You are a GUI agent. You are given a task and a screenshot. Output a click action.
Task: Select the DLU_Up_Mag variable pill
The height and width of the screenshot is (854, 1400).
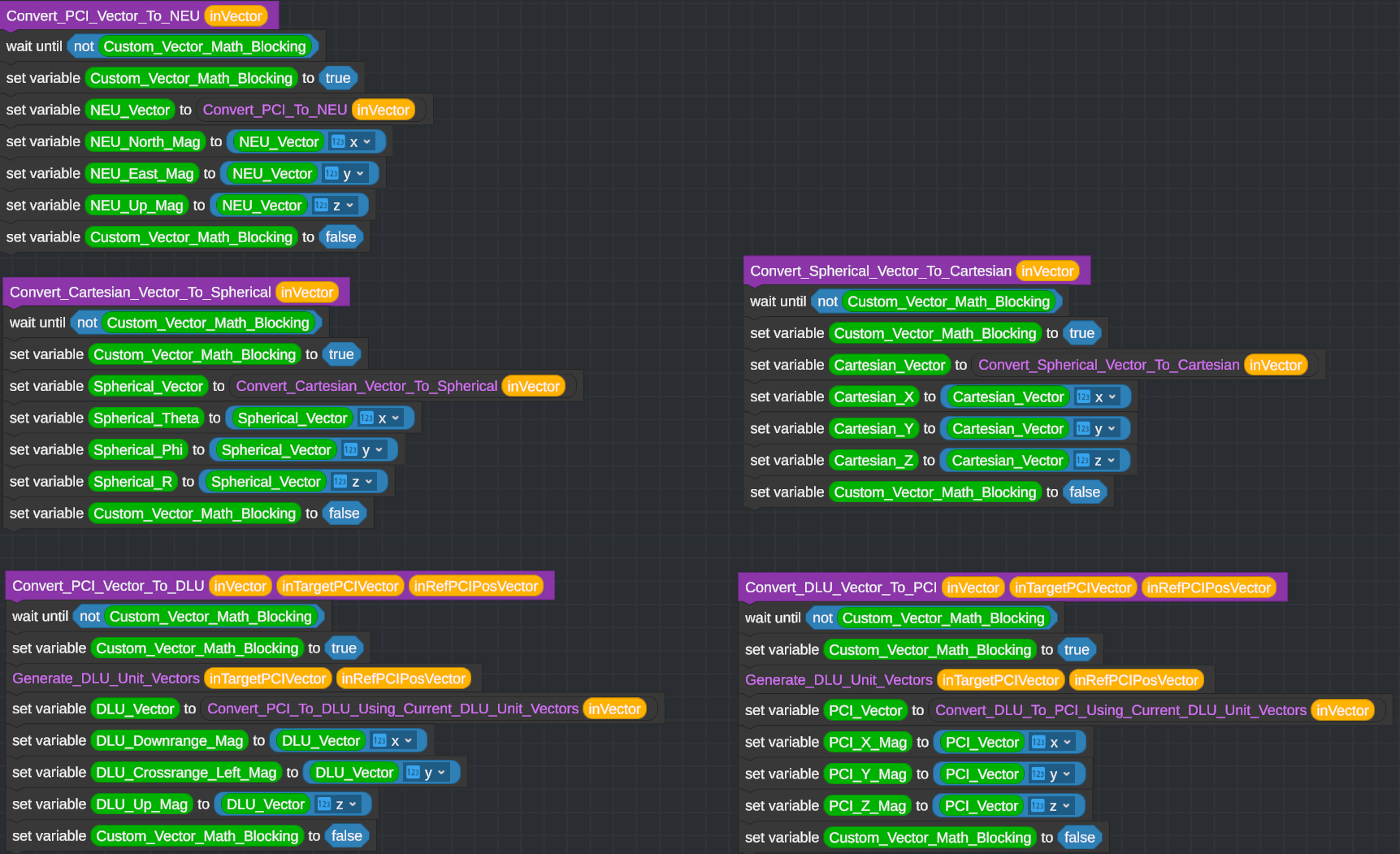[142, 804]
